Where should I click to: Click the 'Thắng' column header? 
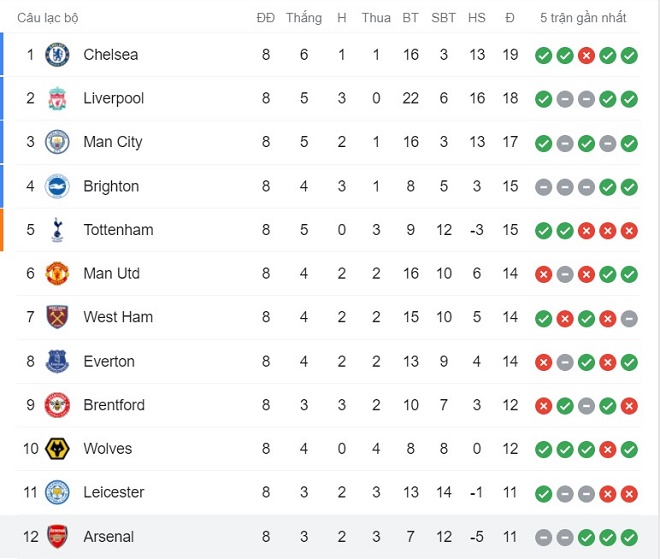304,18
